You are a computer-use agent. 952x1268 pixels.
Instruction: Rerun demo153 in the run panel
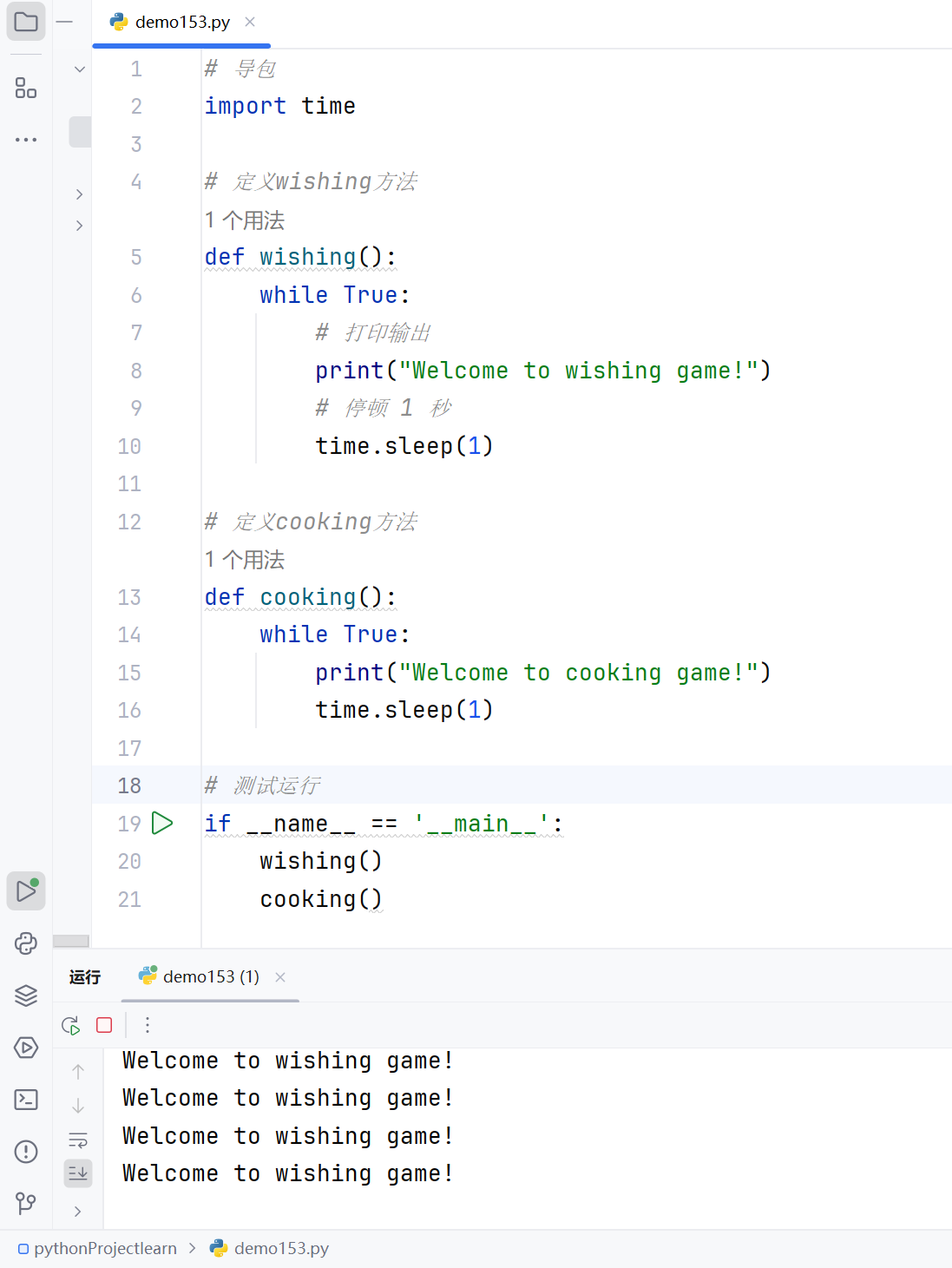pyautogui.click(x=71, y=1025)
